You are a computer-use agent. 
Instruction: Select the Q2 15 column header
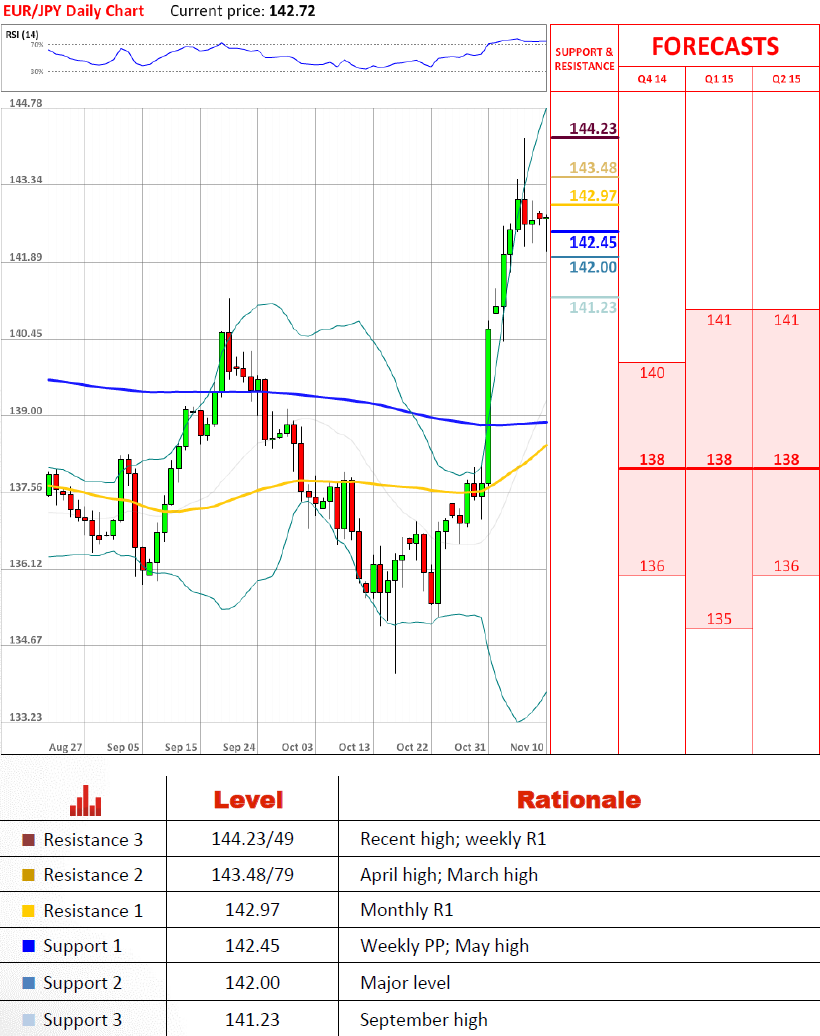point(786,79)
